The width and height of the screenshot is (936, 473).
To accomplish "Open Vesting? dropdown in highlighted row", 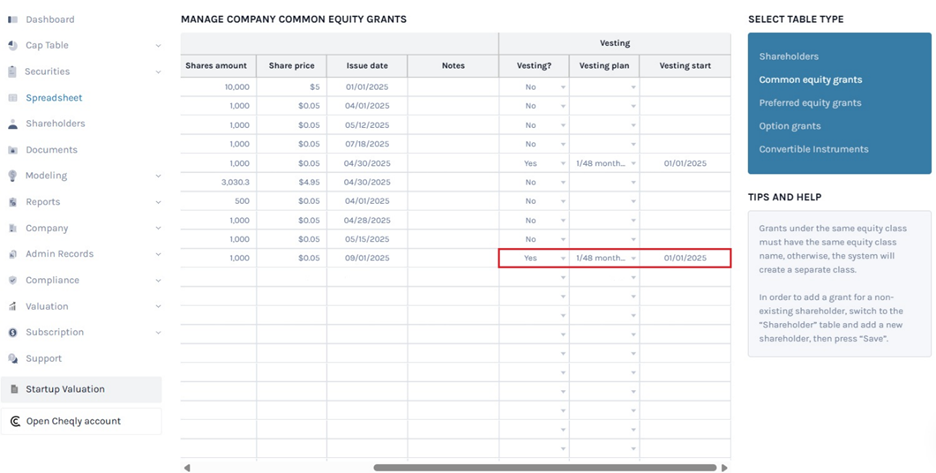I will pyautogui.click(x=563, y=258).
